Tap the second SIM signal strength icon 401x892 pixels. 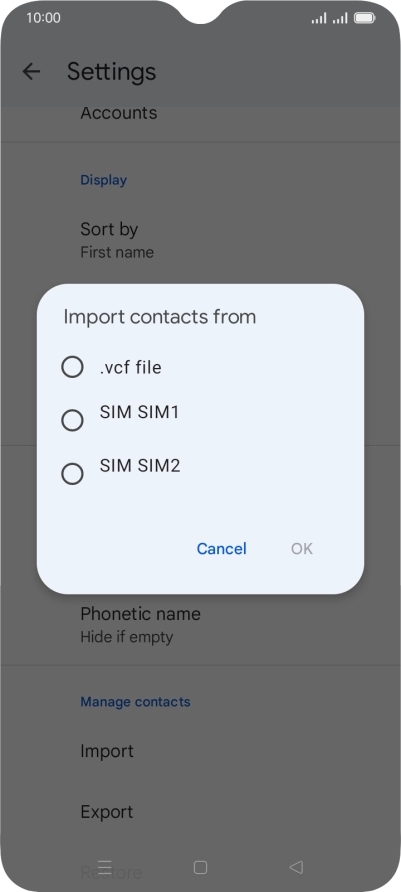tap(340, 19)
